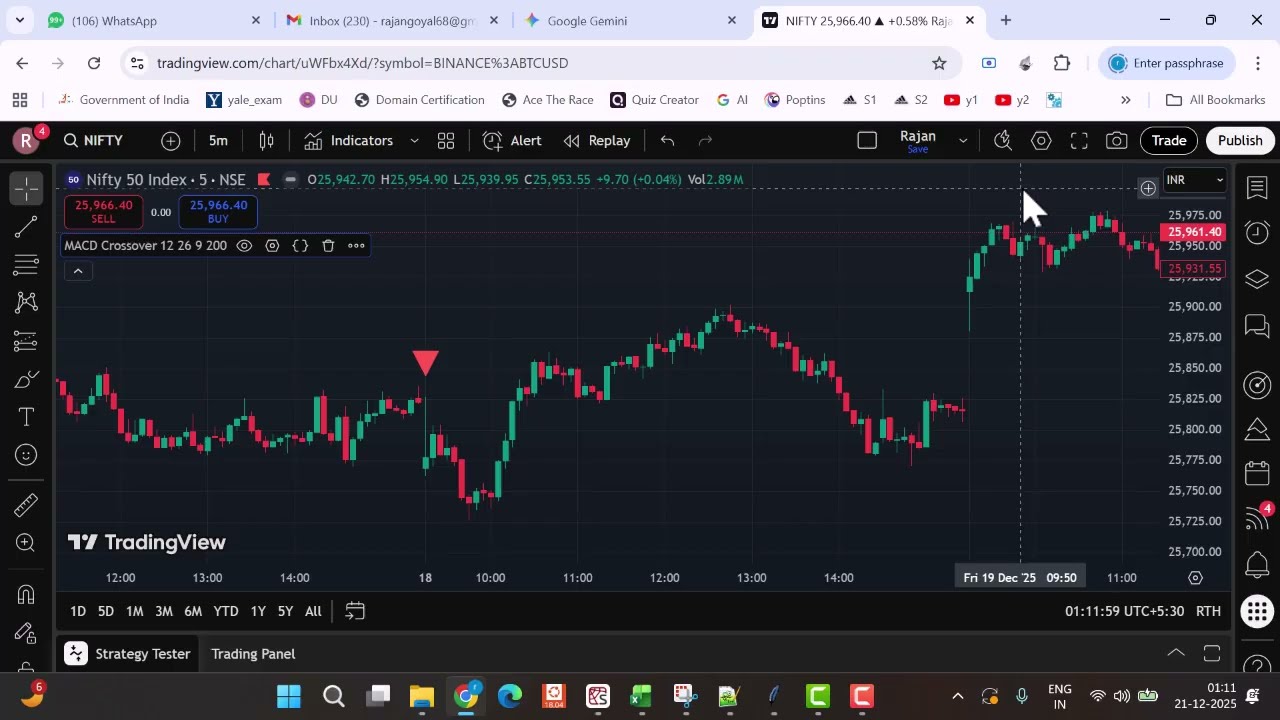
Task: Undo the last chart action
Action: click(x=668, y=141)
